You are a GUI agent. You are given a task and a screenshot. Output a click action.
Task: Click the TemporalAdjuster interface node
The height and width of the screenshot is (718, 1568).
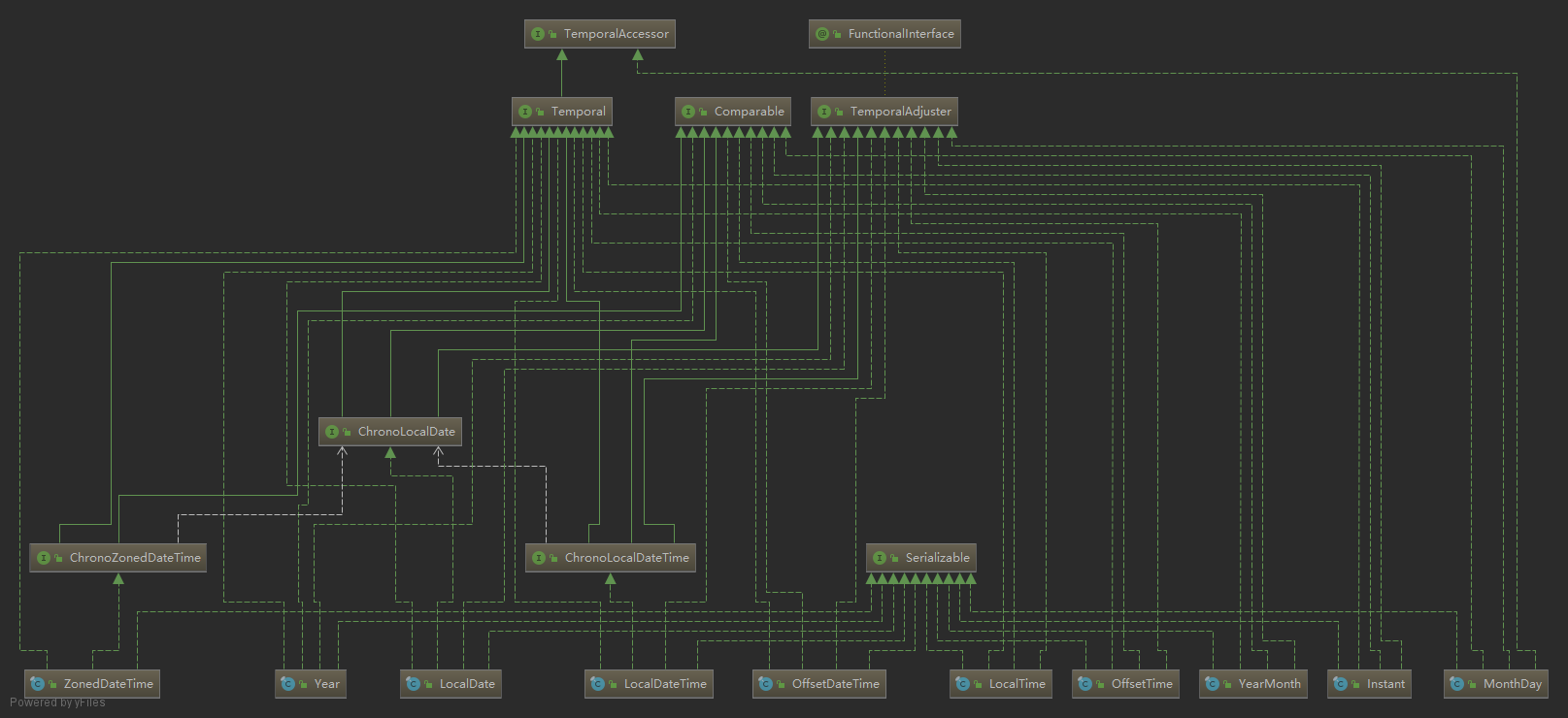(x=884, y=112)
